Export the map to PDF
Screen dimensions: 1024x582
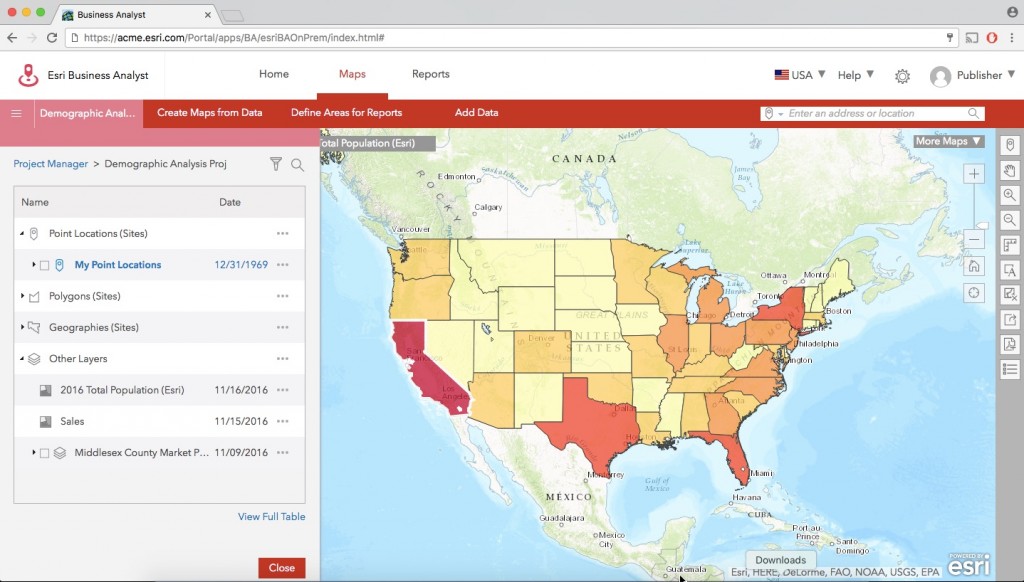click(1010, 344)
